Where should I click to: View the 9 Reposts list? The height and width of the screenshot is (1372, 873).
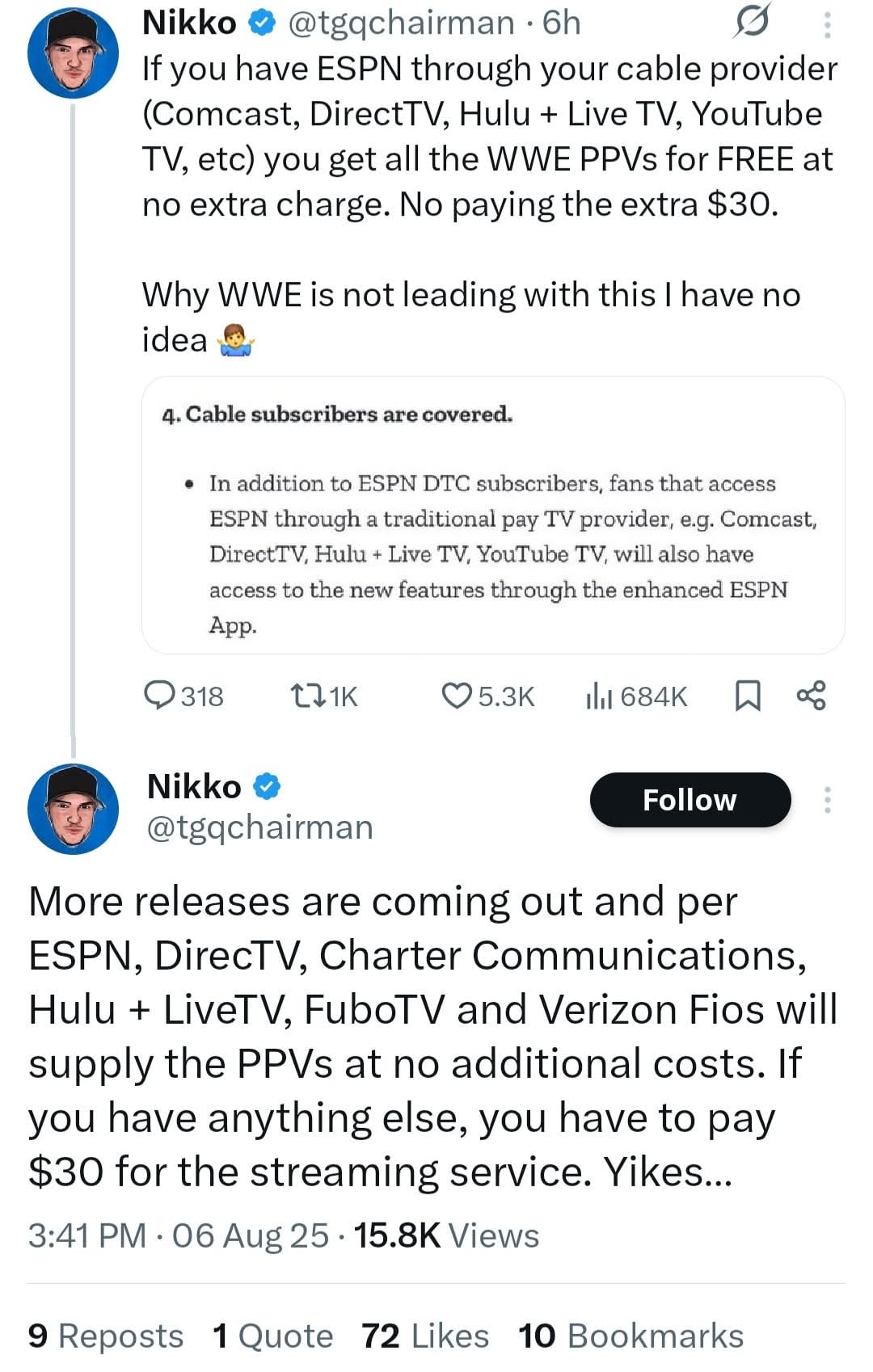[106, 1336]
